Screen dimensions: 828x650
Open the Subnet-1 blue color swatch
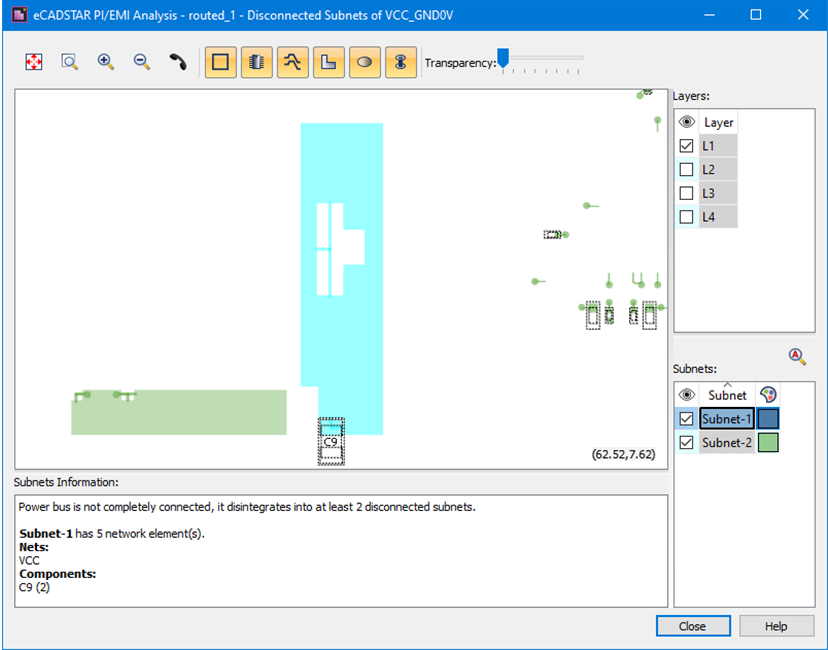pos(768,419)
